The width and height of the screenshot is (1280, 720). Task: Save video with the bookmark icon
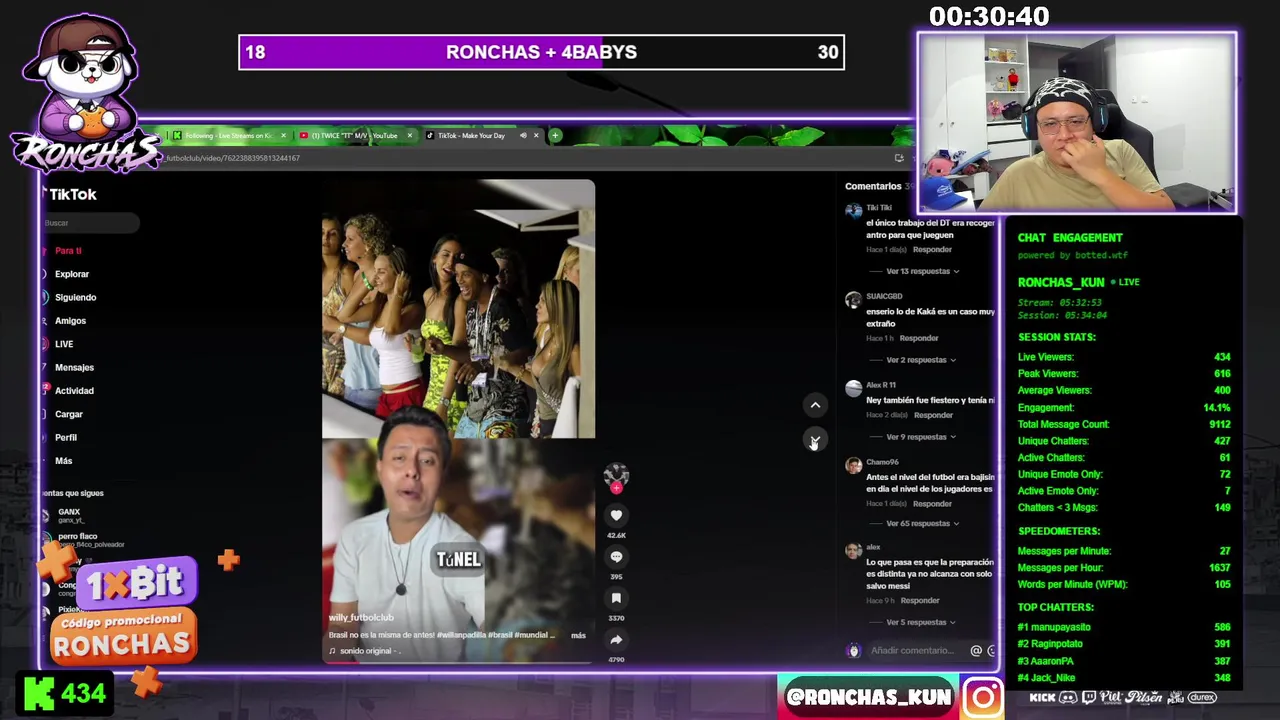(x=616, y=598)
